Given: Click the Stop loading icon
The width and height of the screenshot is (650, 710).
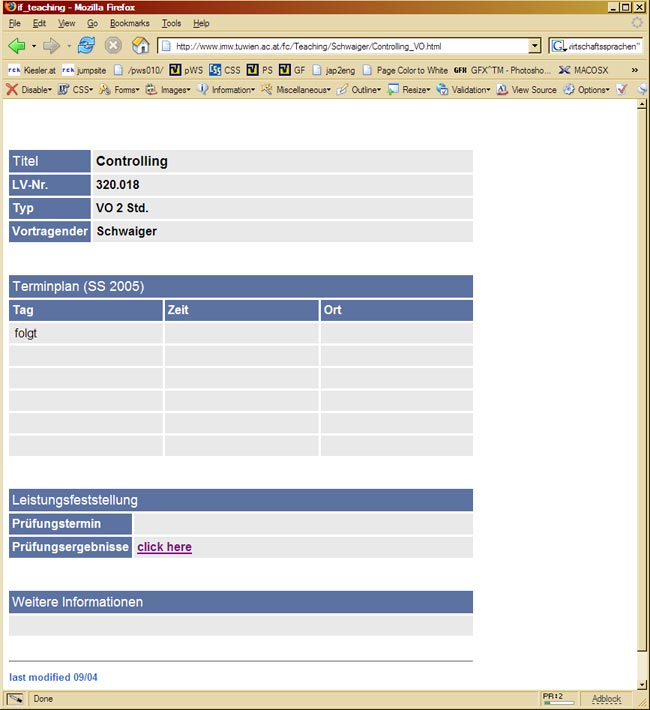Looking at the screenshot, I should click(113, 46).
